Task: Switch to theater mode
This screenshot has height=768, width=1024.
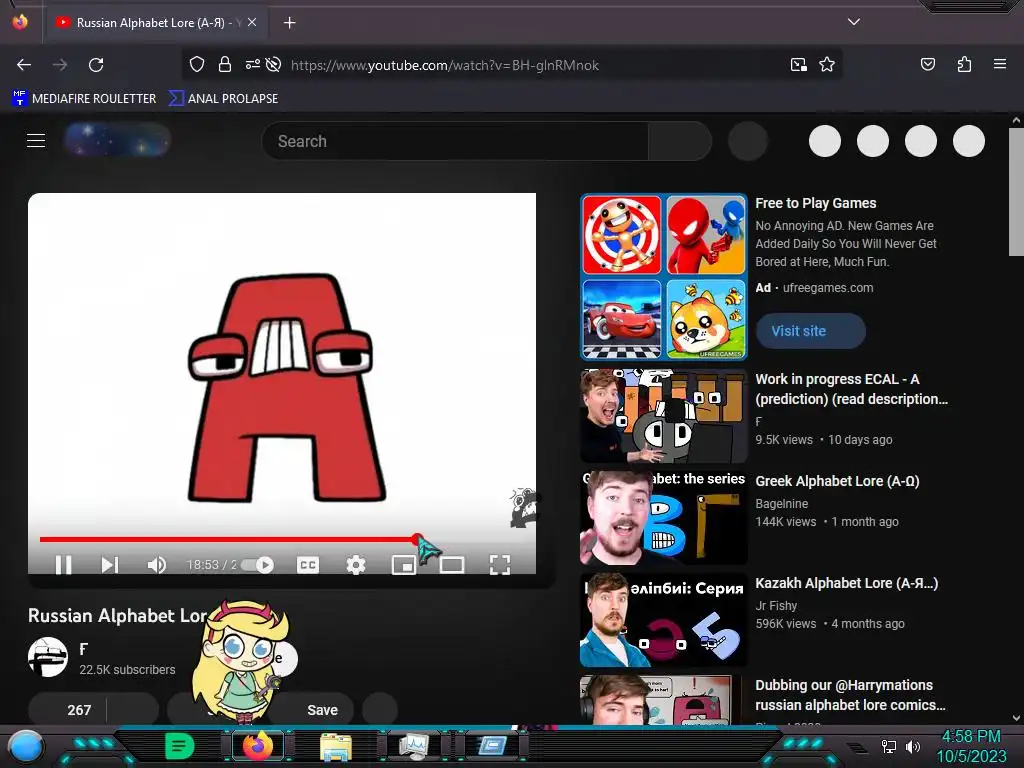Action: 452,565
